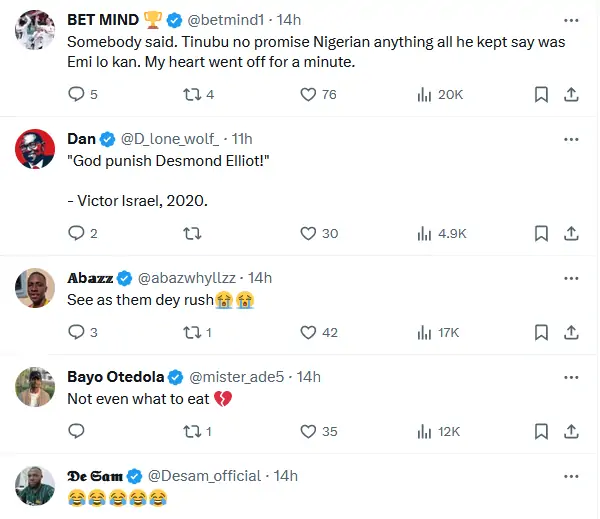
Task: Like BET MIND's tweet
Action: point(309,94)
